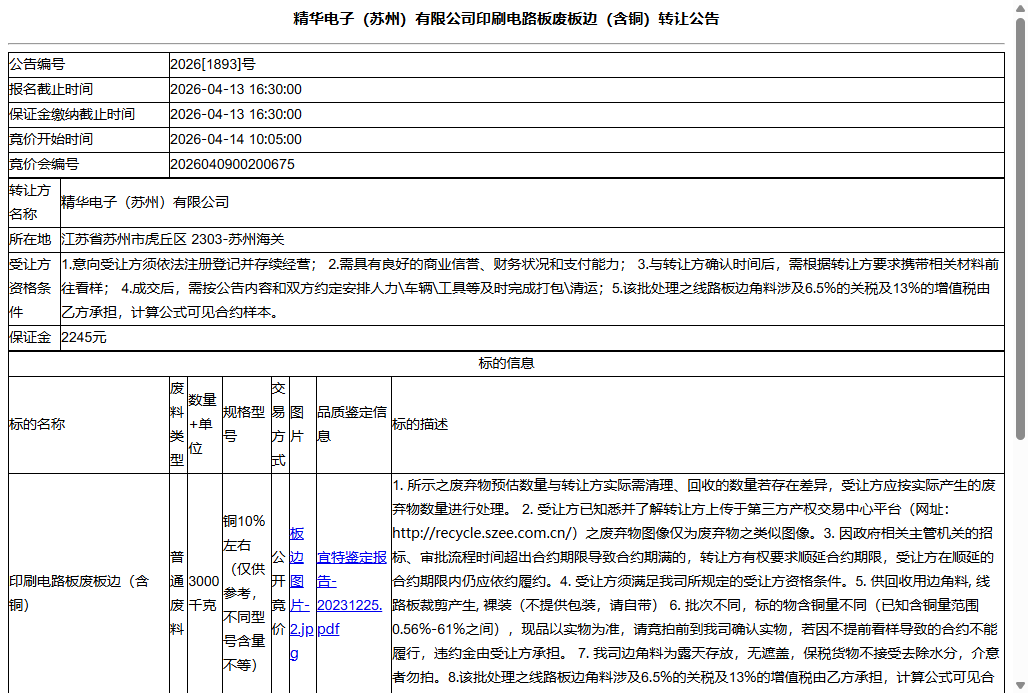Viewport: 1028px width, 693px height.
Task: Click the 所在地 label cell
Action: tap(34, 239)
